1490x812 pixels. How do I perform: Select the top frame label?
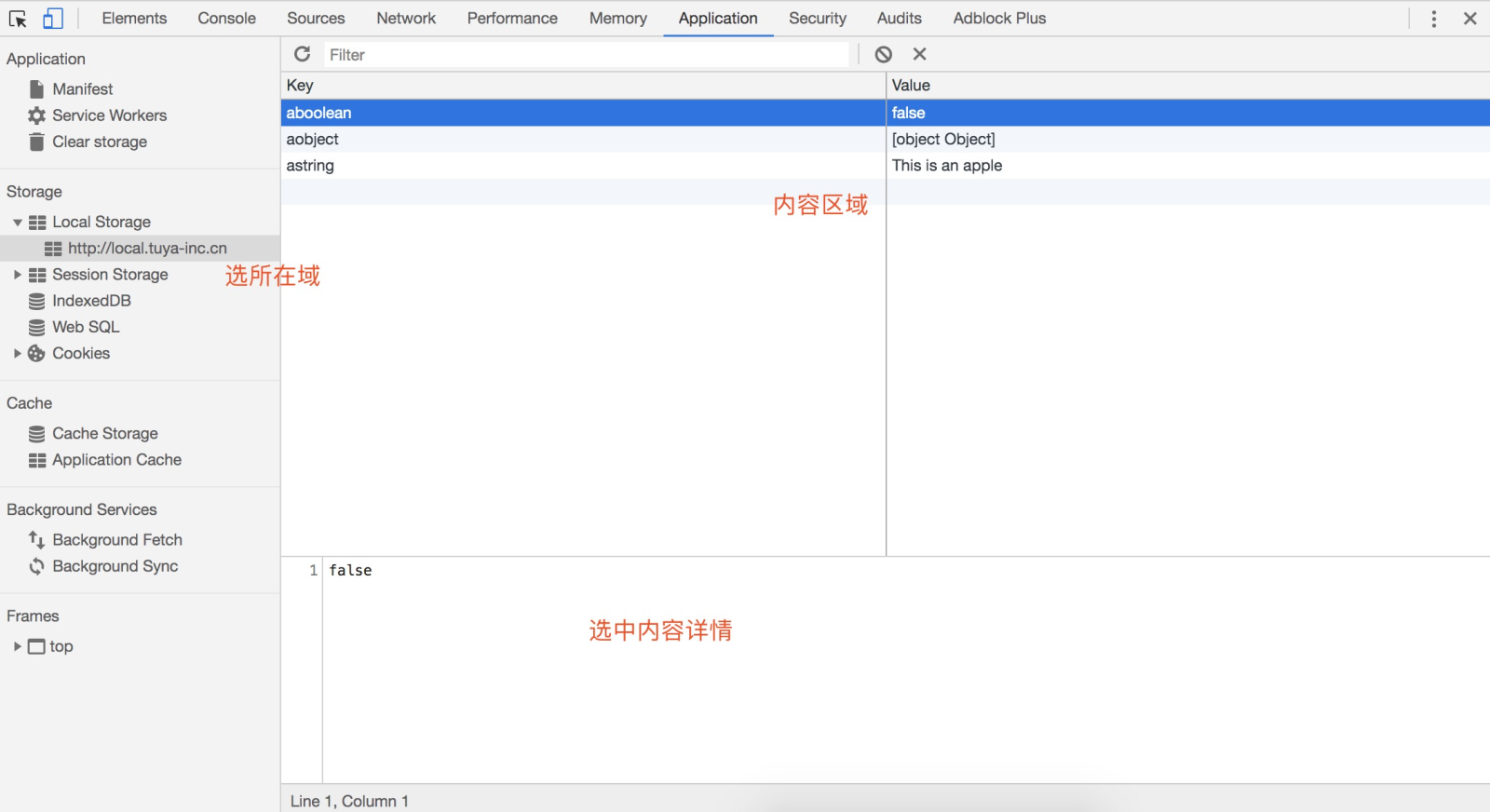coord(61,646)
